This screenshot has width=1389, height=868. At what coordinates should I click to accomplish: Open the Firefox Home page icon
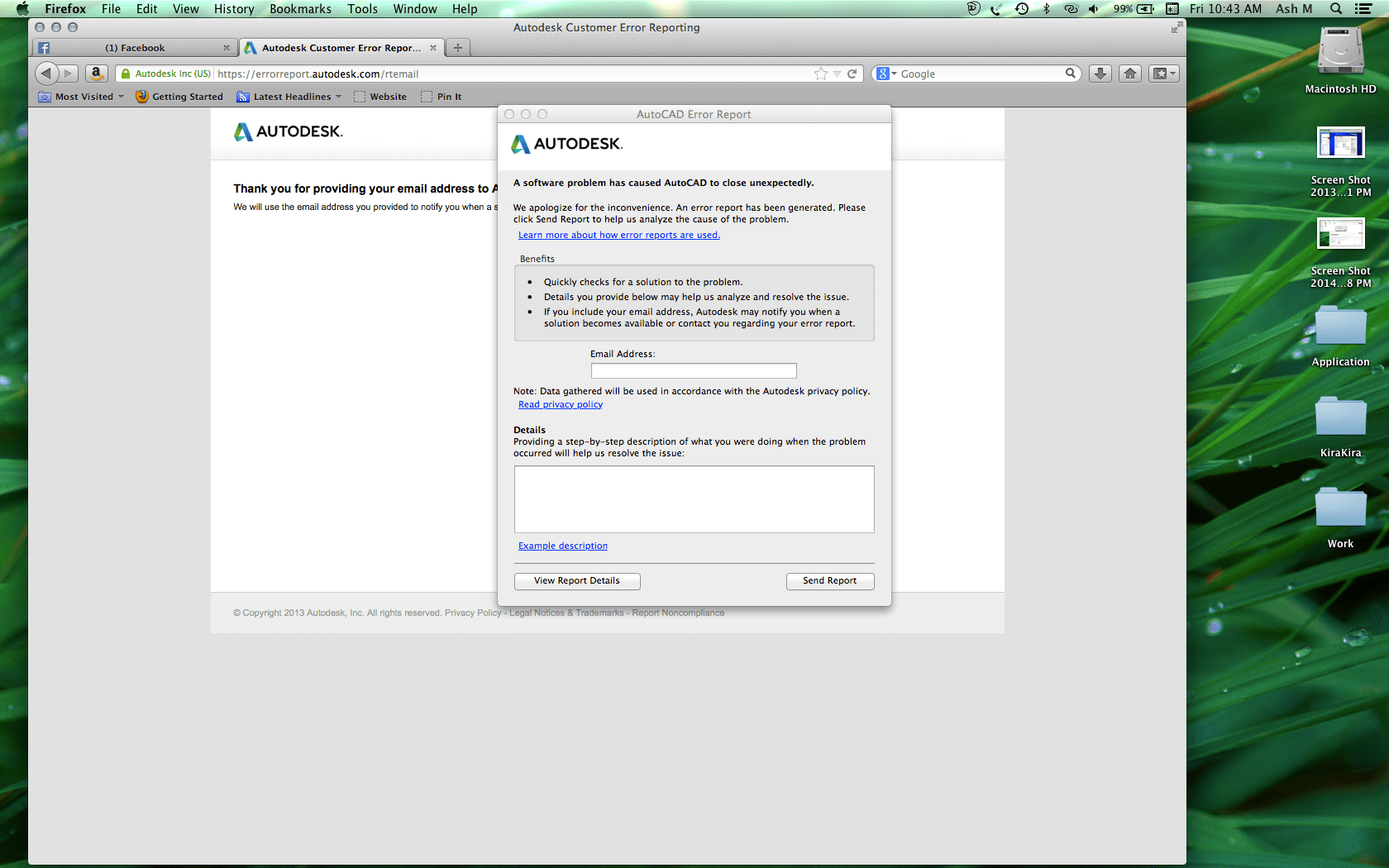(x=1129, y=73)
